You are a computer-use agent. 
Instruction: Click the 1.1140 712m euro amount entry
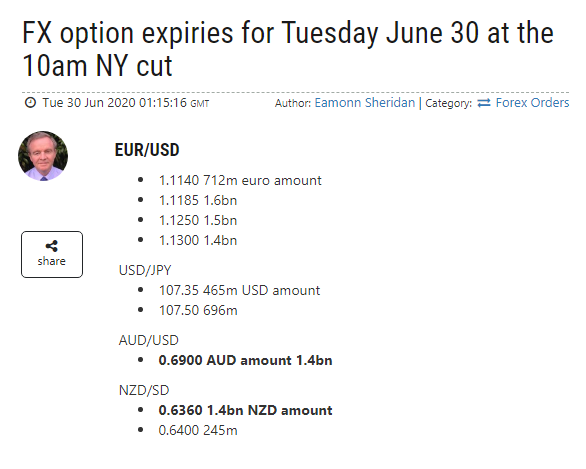click(x=240, y=180)
